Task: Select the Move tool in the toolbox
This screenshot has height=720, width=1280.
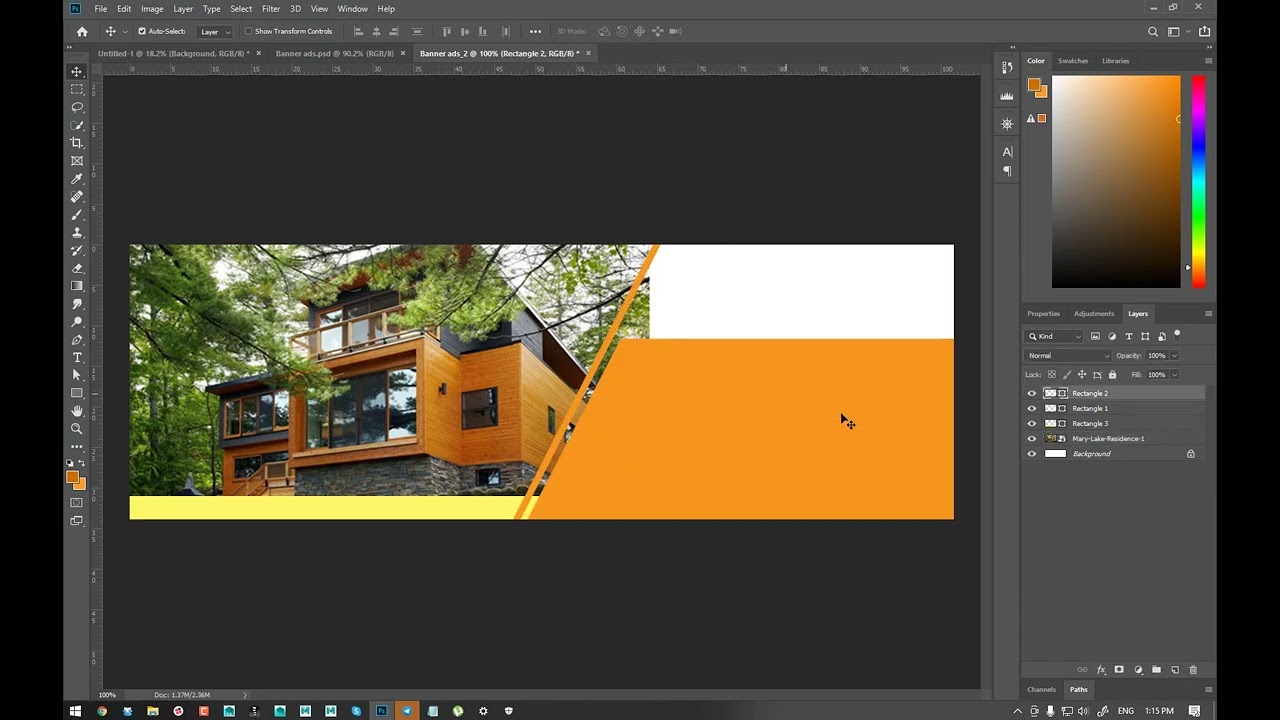Action: tap(77, 72)
